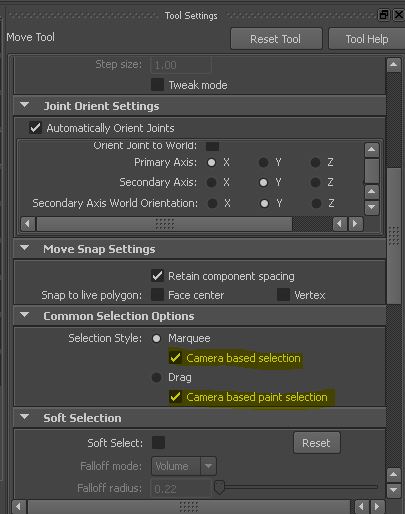Select X for Secondary Axis World Orientation
This screenshot has height=514, width=405.
click(x=212, y=203)
